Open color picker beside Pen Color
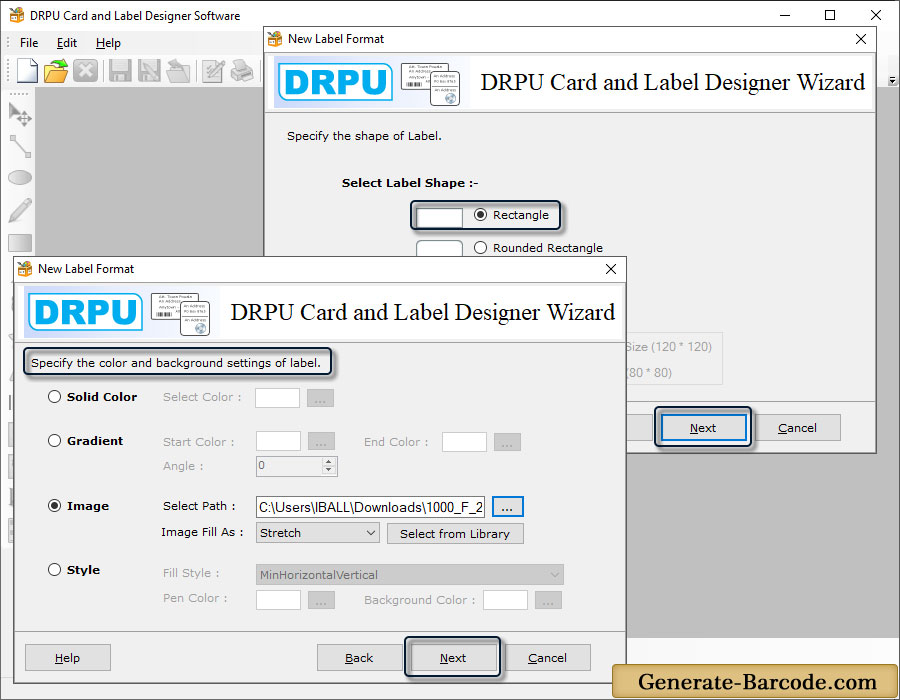This screenshot has width=900, height=700. (321, 600)
